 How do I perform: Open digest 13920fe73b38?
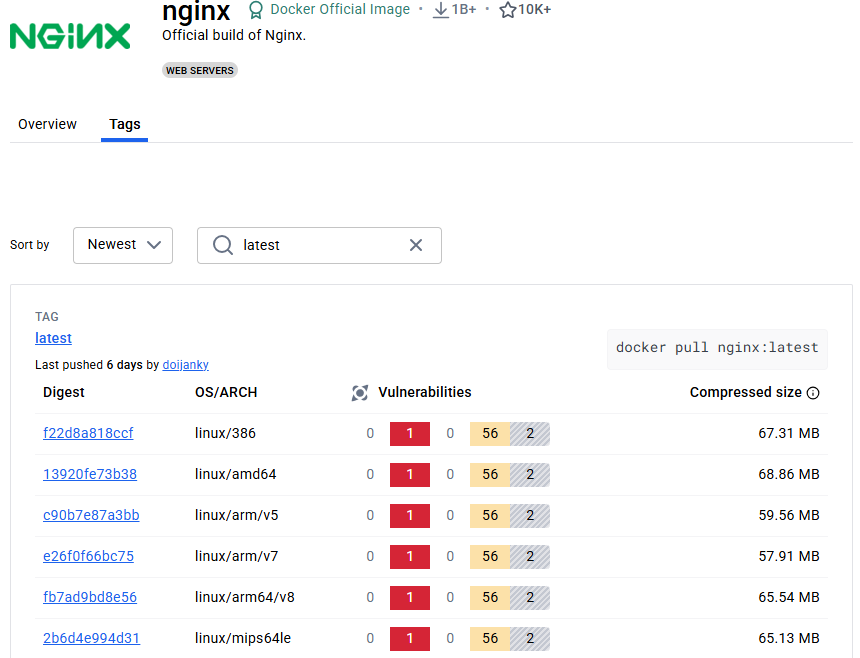click(x=90, y=474)
